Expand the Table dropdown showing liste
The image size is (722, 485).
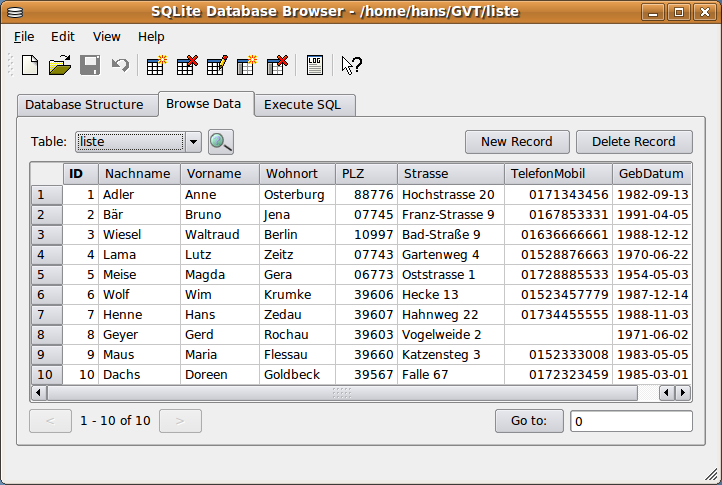coord(193,142)
